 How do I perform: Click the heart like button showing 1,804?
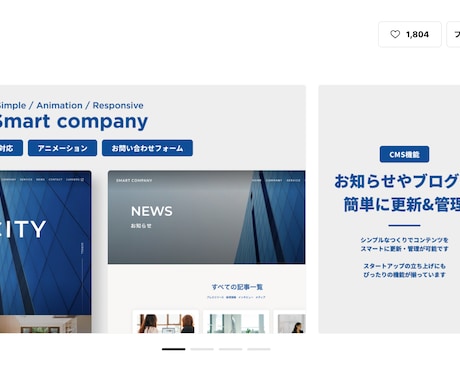[x=410, y=34]
